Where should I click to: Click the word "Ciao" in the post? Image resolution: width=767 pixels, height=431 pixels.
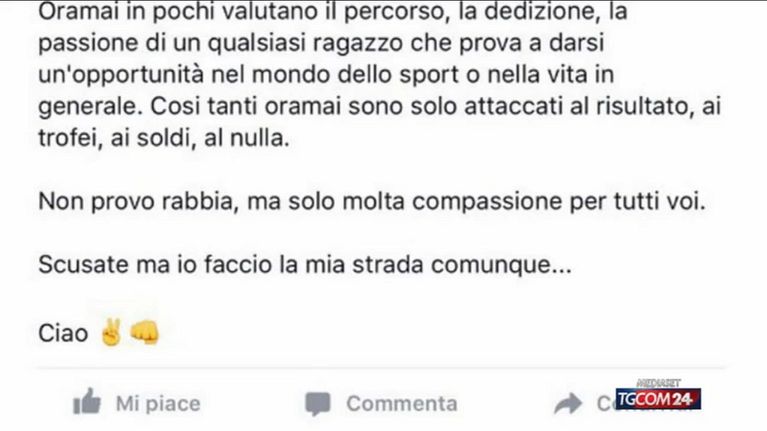point(63,334)
